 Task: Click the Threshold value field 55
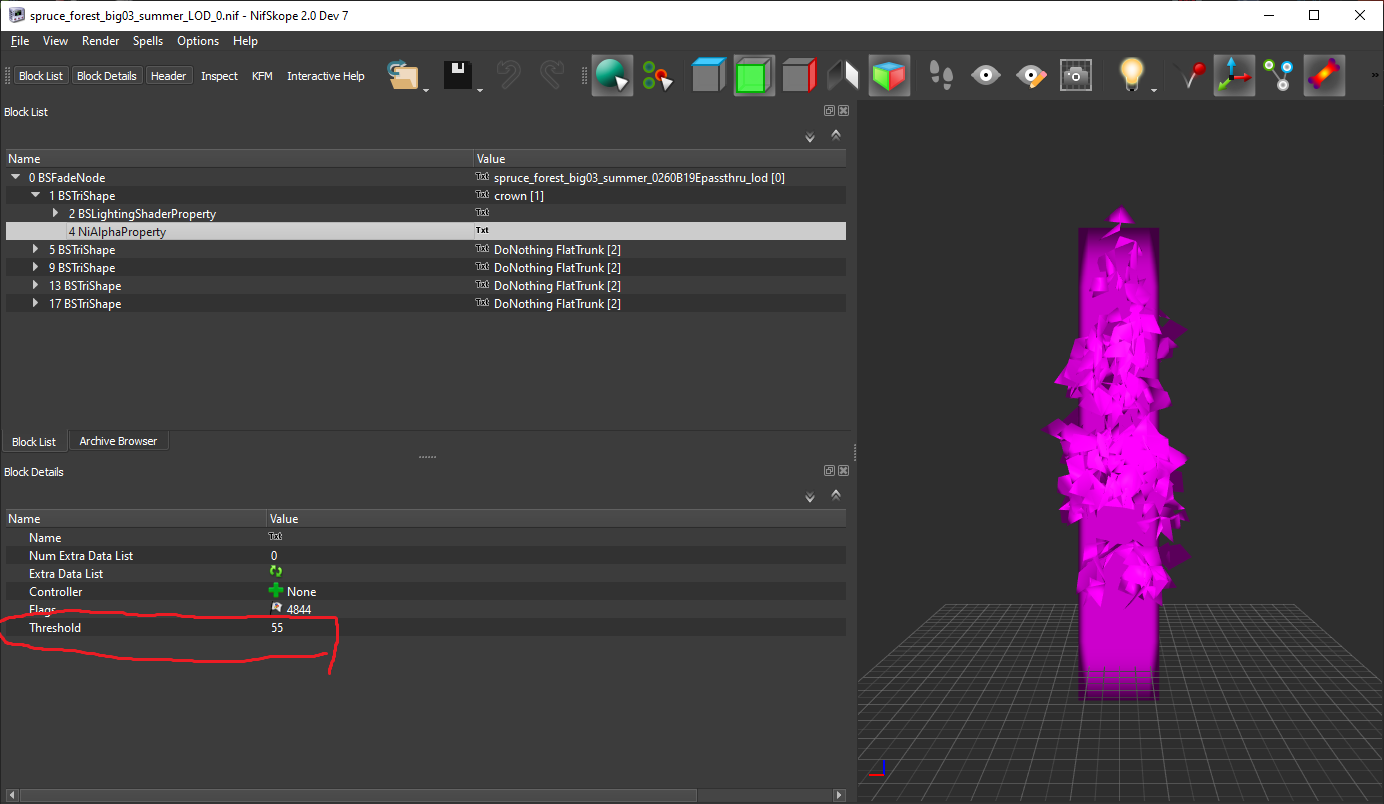point(277,628)
